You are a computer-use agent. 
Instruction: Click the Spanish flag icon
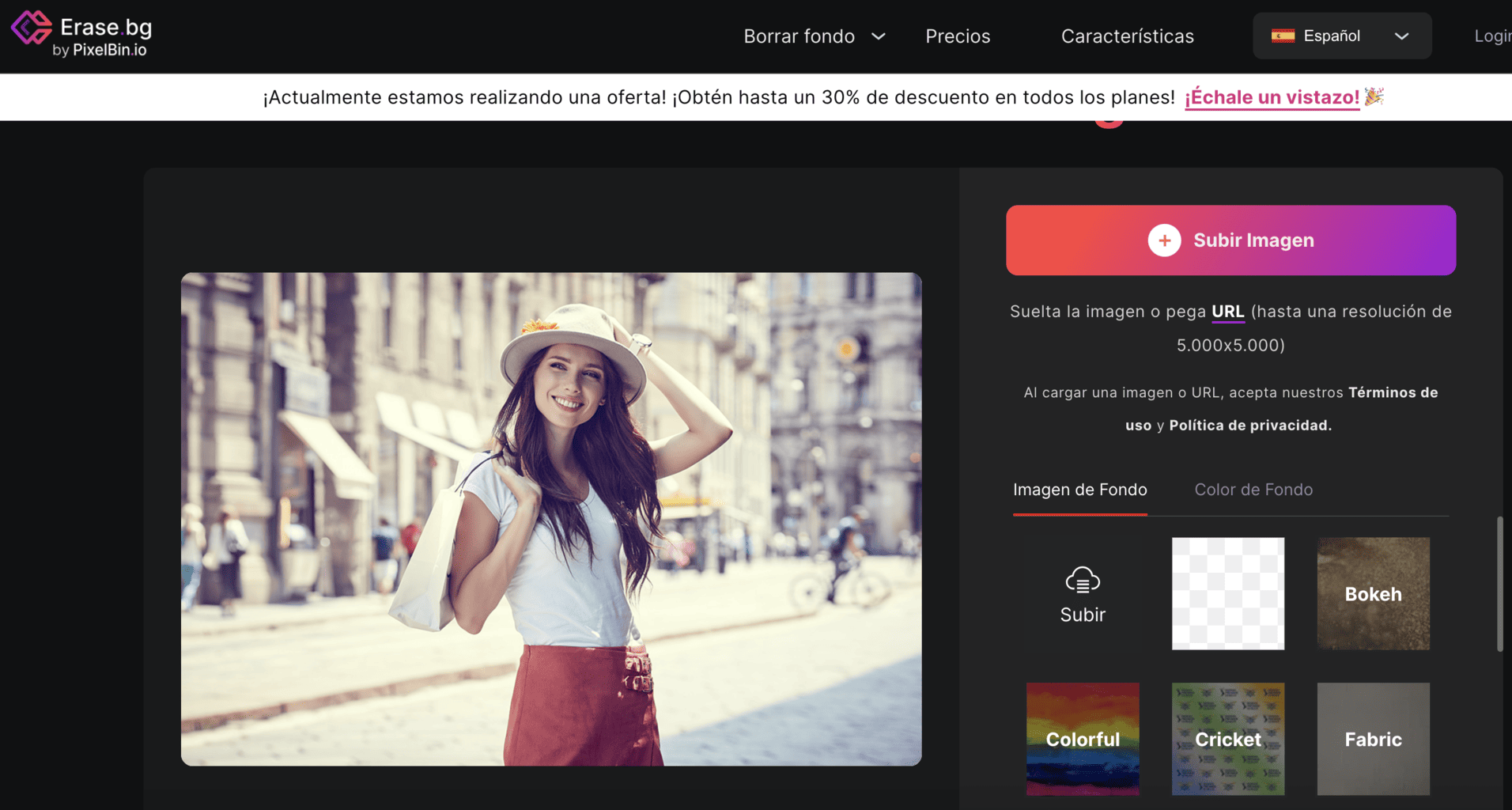1283,36
